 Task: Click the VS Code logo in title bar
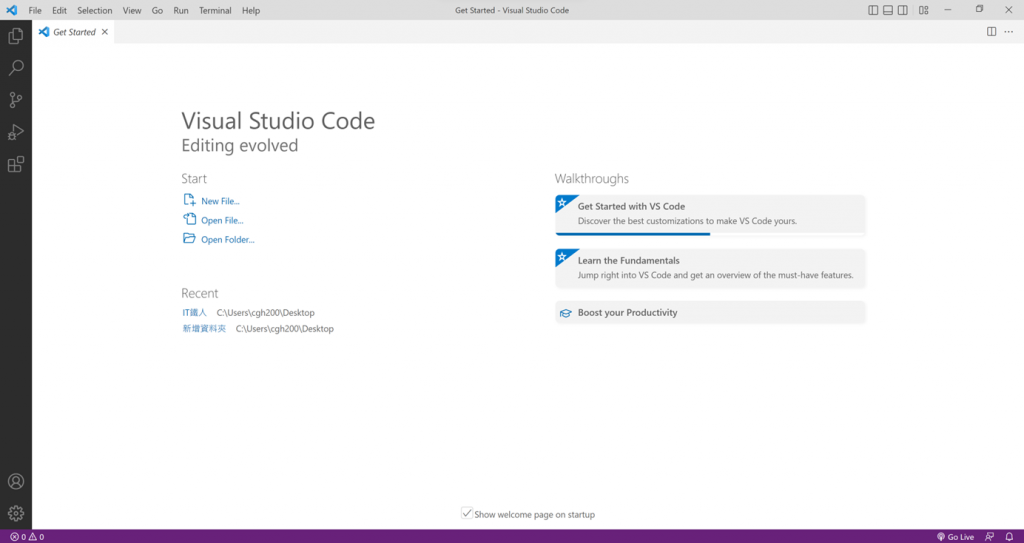pyautogui.click(x=11, y=10)
